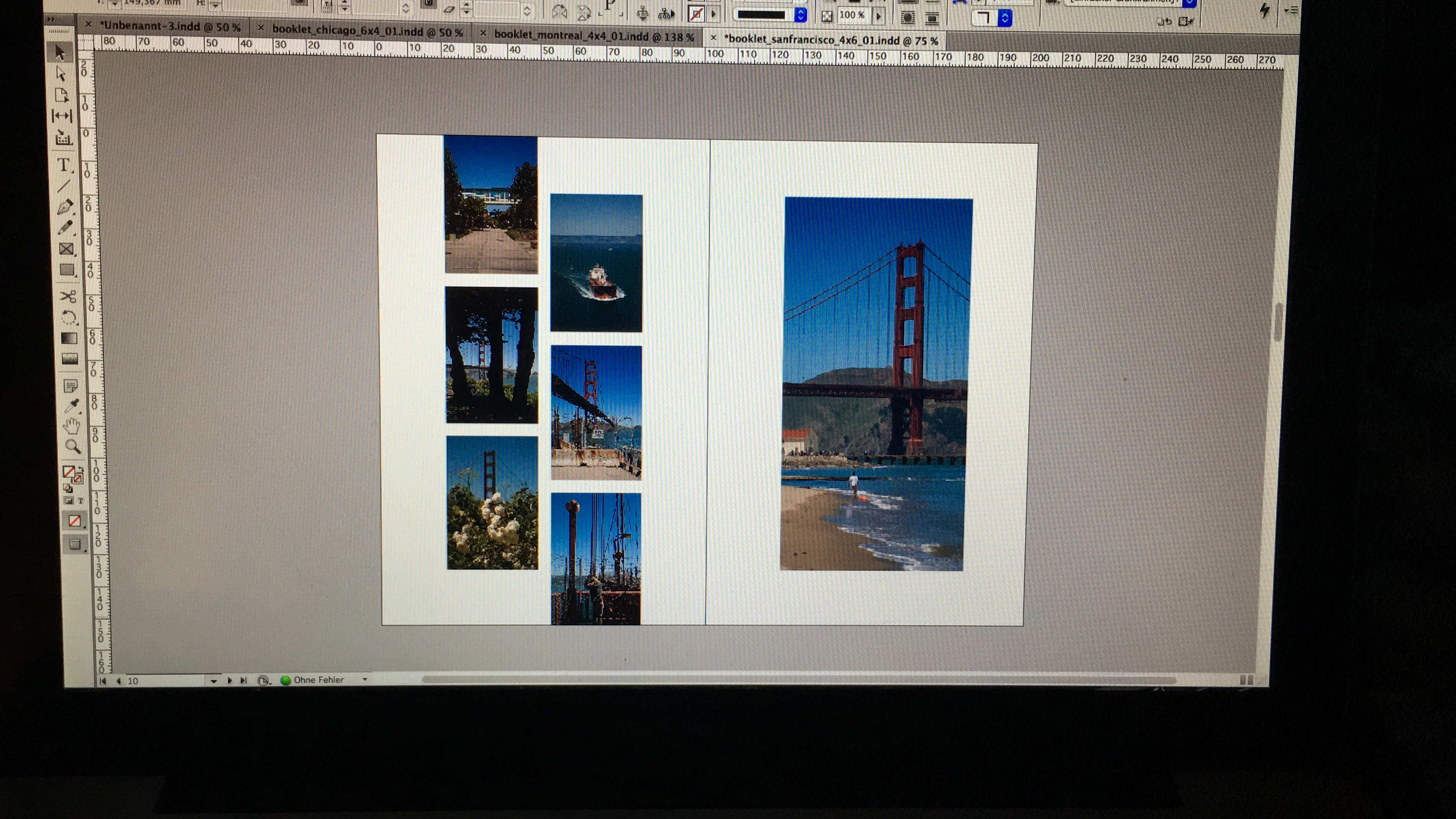1456x819 pixels.
Task: Toggle the view mode button
Action: (75, 544)
